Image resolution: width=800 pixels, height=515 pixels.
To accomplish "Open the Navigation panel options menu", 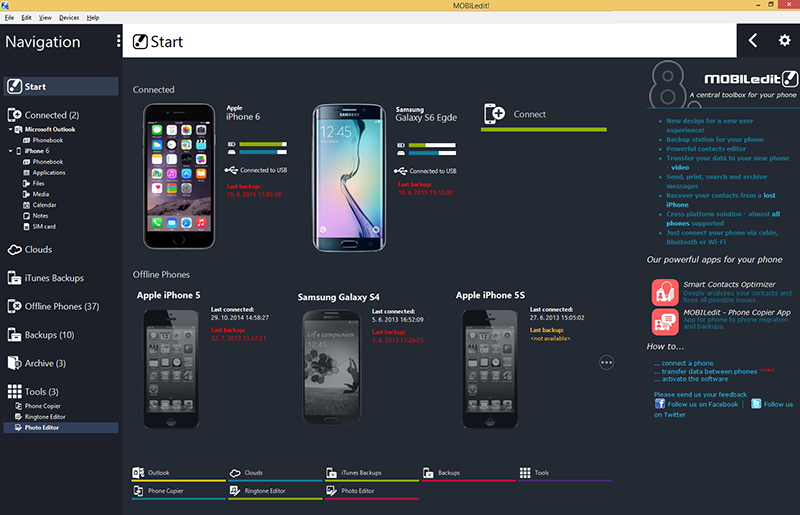I will click(118, 41).
